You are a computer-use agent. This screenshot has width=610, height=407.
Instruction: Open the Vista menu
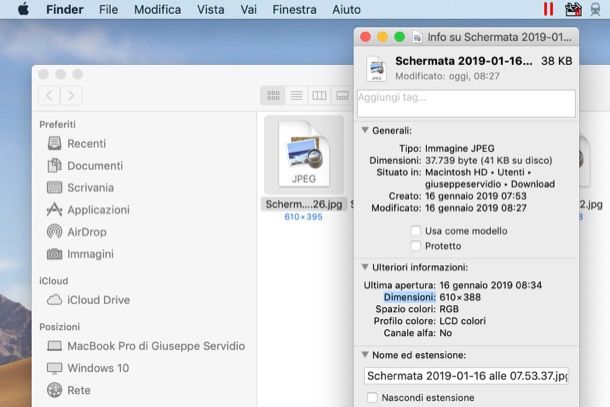210,9
